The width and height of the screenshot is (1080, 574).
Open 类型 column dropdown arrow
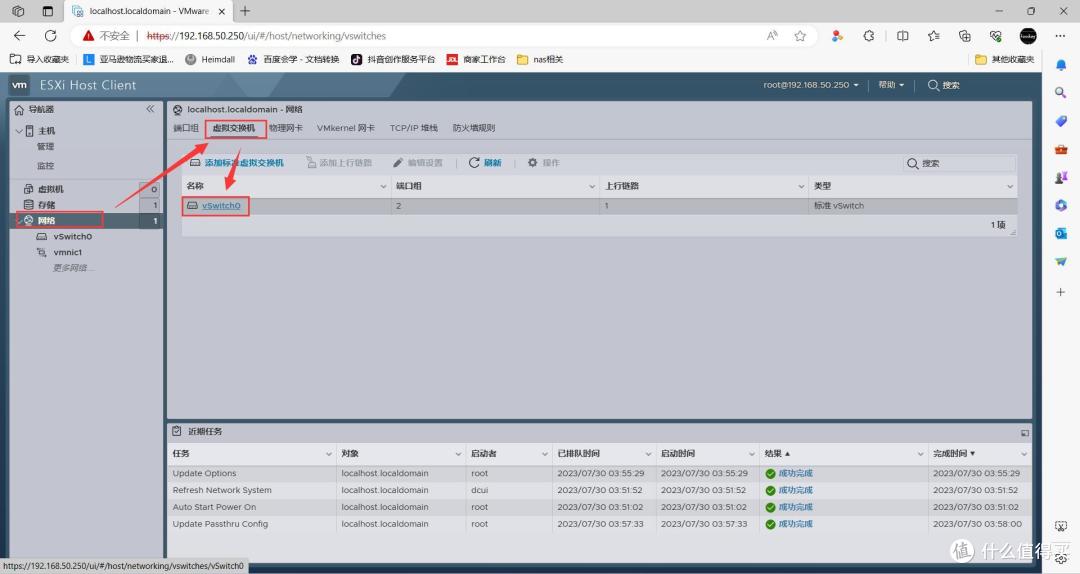[1010, 186]
